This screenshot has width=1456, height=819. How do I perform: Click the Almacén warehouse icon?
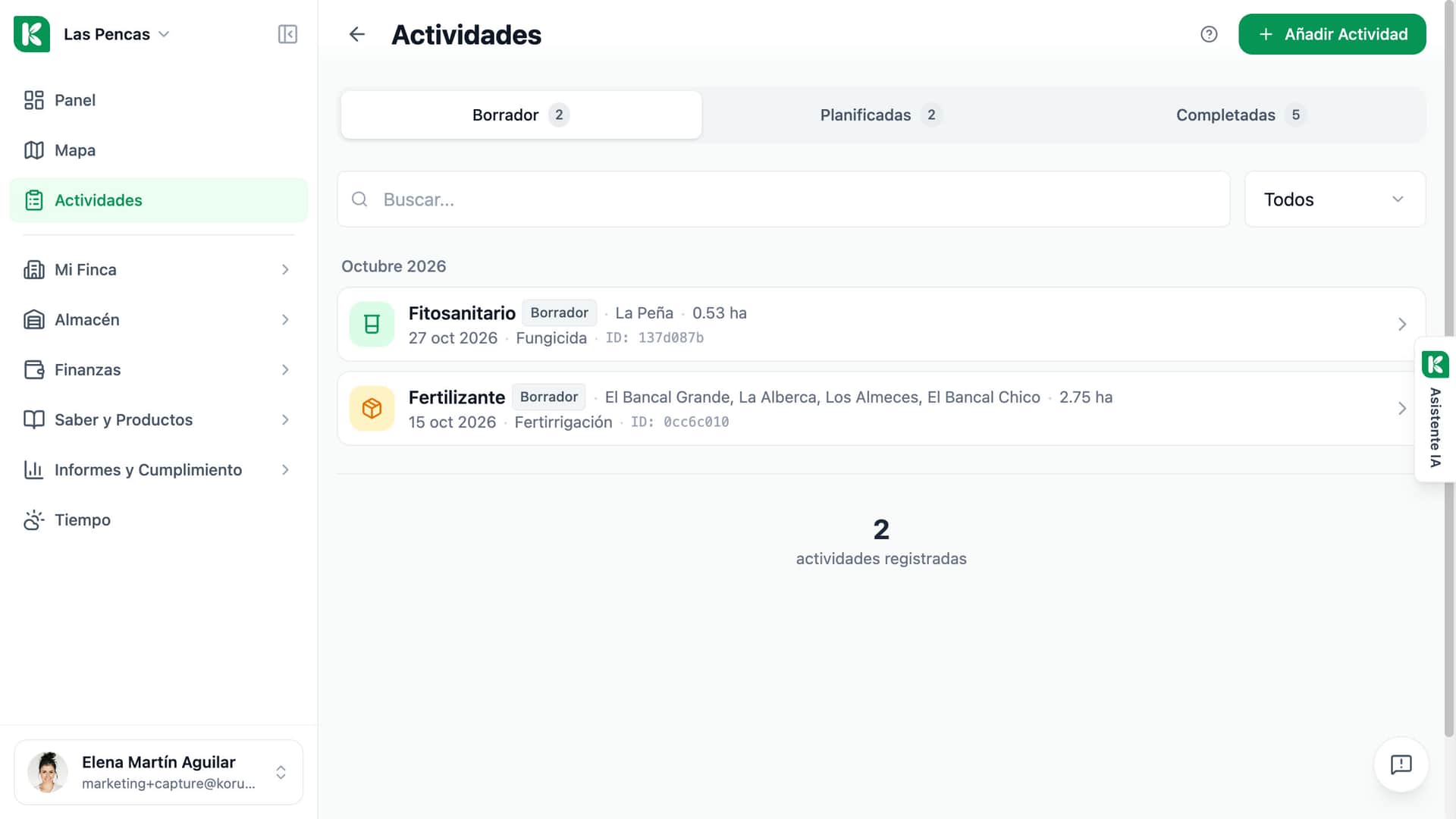34,320
